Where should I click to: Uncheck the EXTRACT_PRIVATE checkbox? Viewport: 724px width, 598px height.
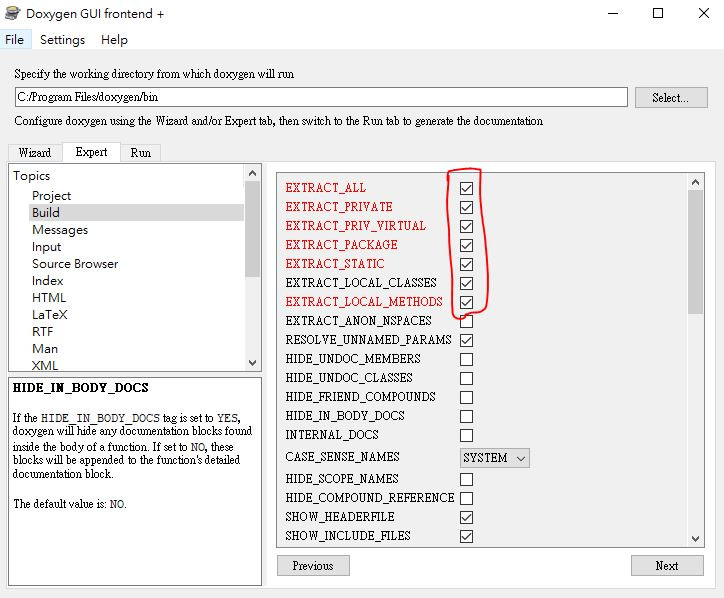pyautogui.click(x=466, y=207)
